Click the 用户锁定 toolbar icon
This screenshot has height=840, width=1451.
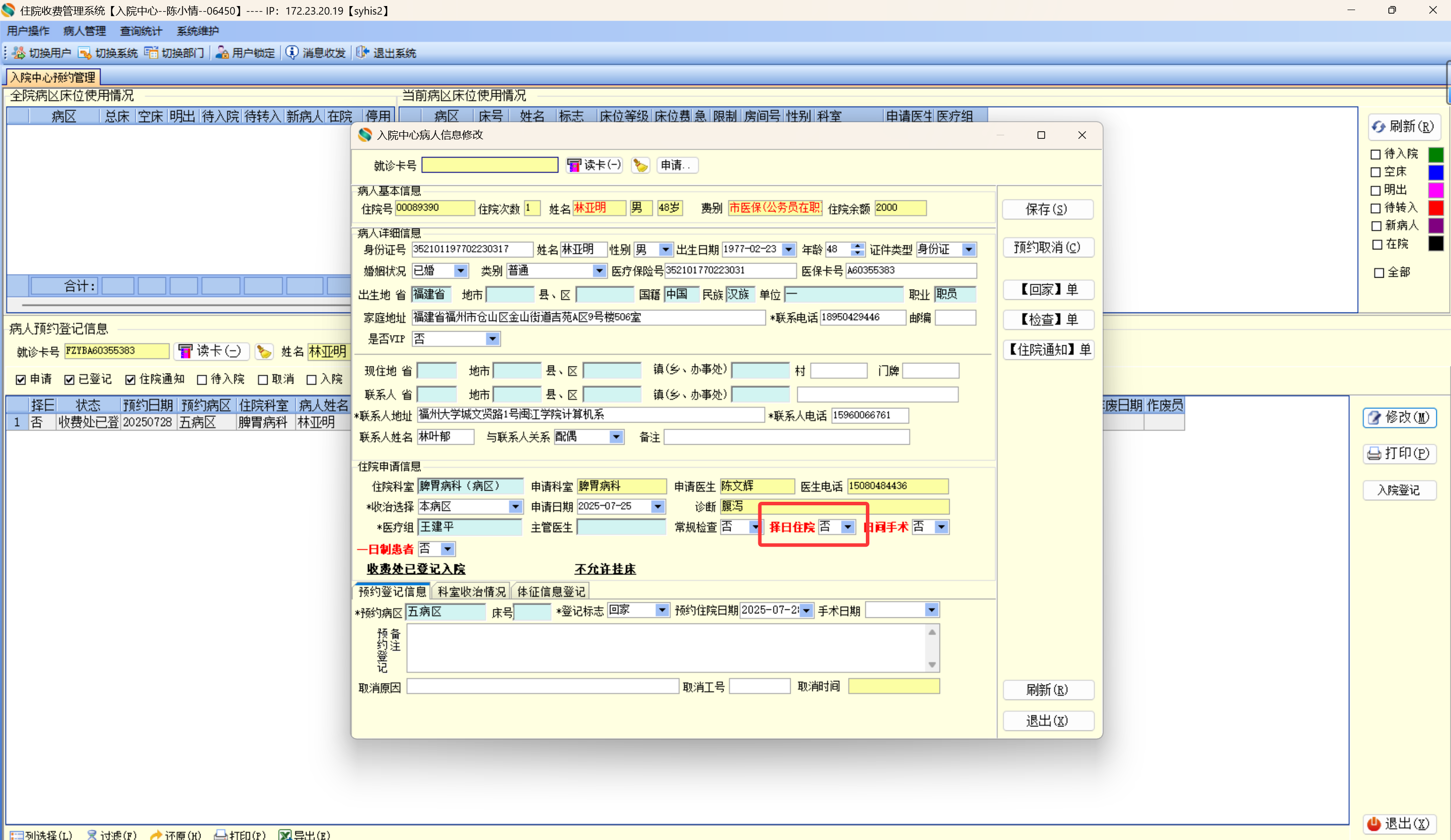(x=222, y=53)
